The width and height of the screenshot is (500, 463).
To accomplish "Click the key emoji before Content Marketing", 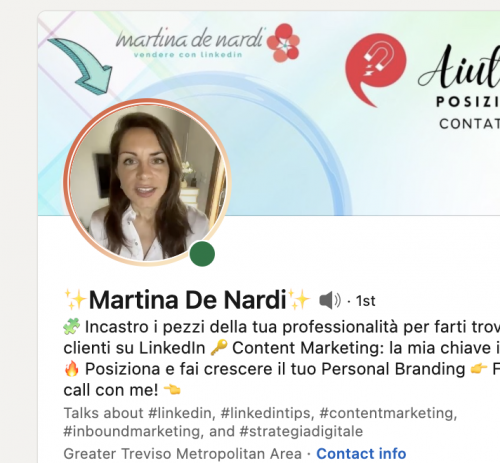I will click(219, 348).
